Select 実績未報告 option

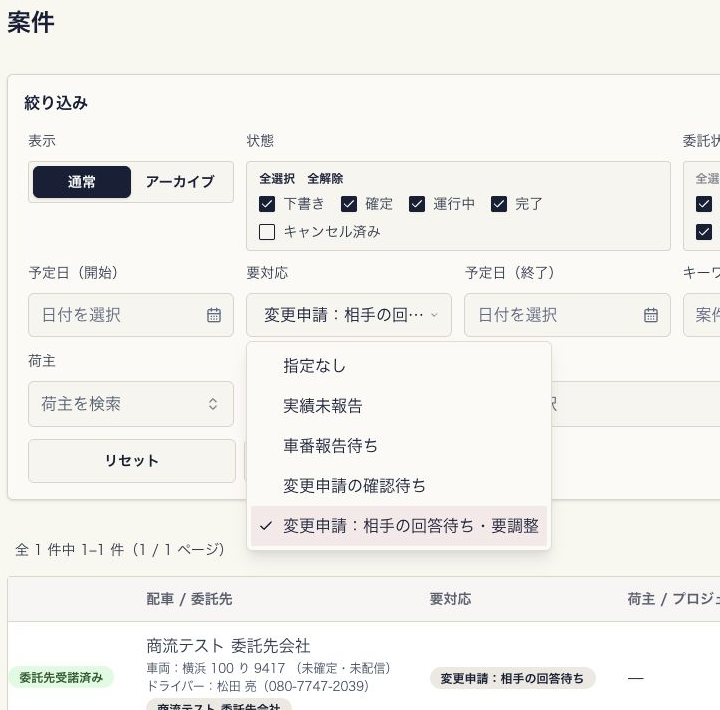pos(399,406)
